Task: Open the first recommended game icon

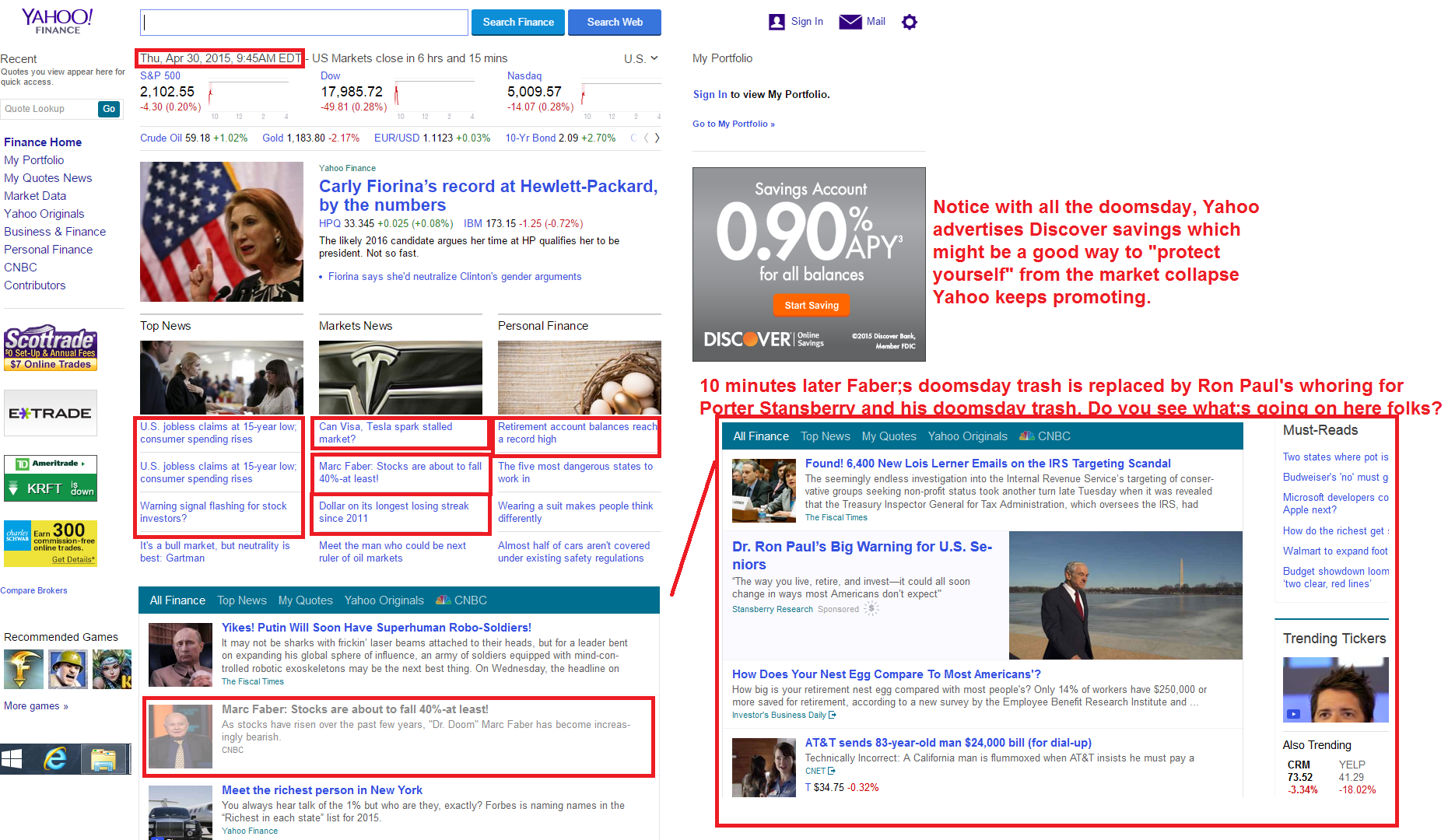Action: (x=23, y=669)
